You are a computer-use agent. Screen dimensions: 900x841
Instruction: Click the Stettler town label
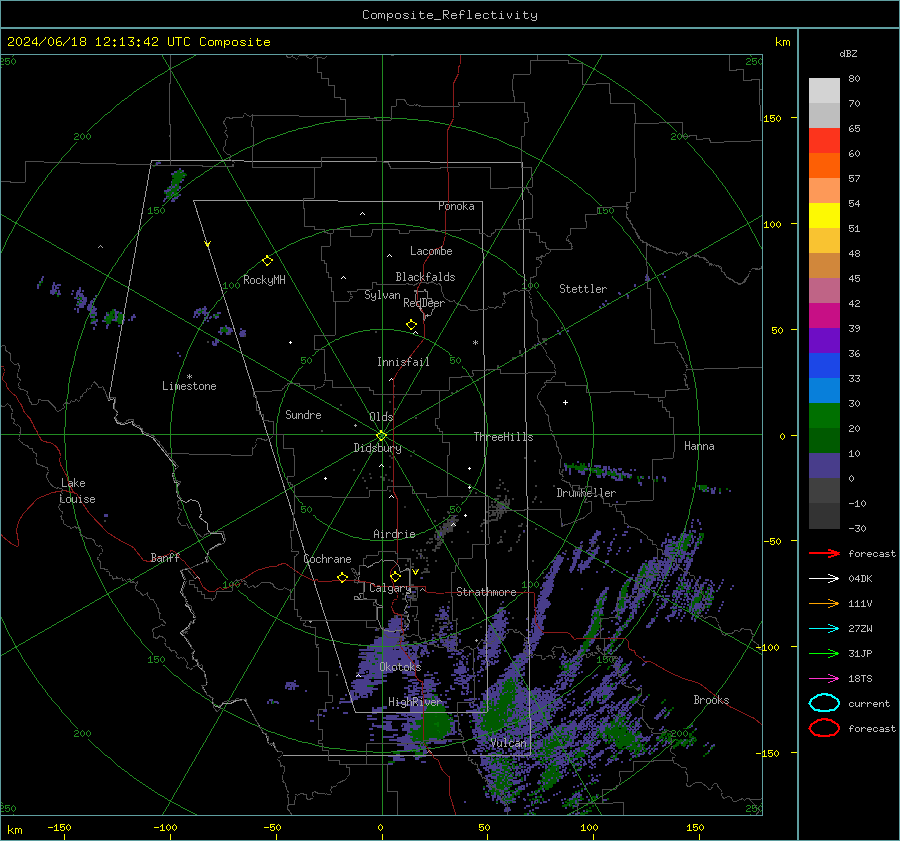pos(583,289)
